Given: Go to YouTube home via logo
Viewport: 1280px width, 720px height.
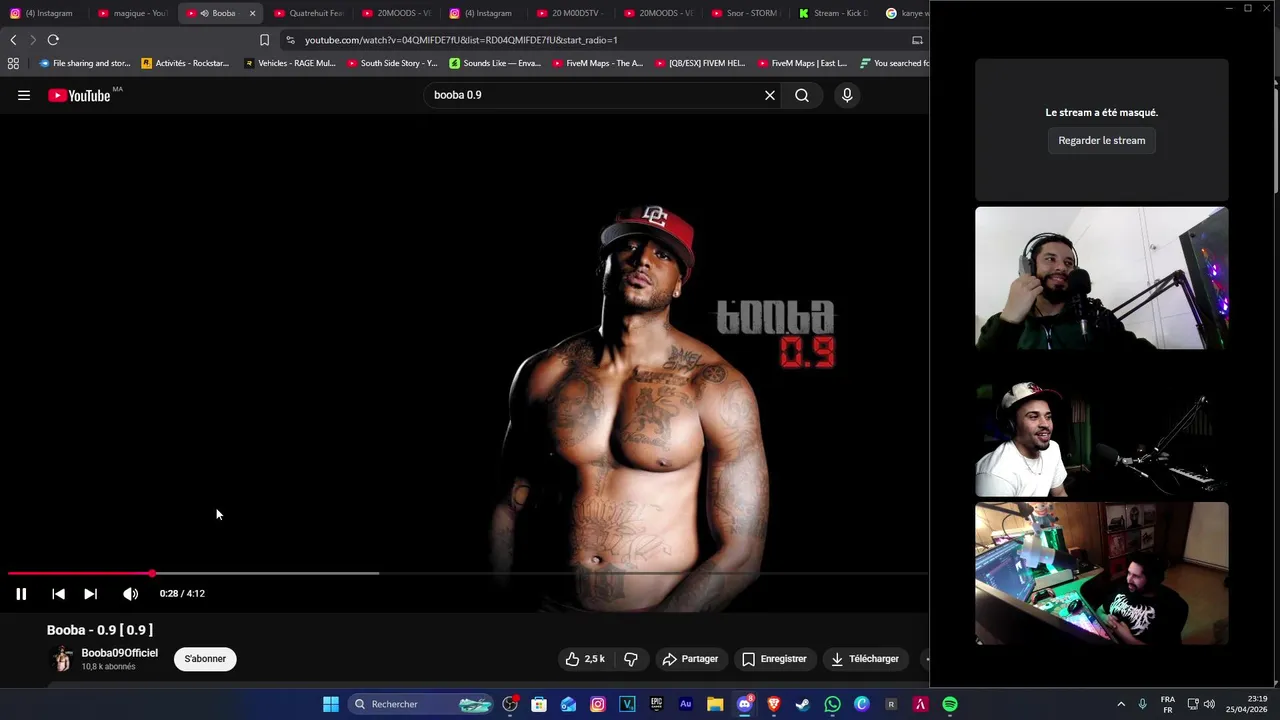Looking at the screenshot, I should (79, 95).
